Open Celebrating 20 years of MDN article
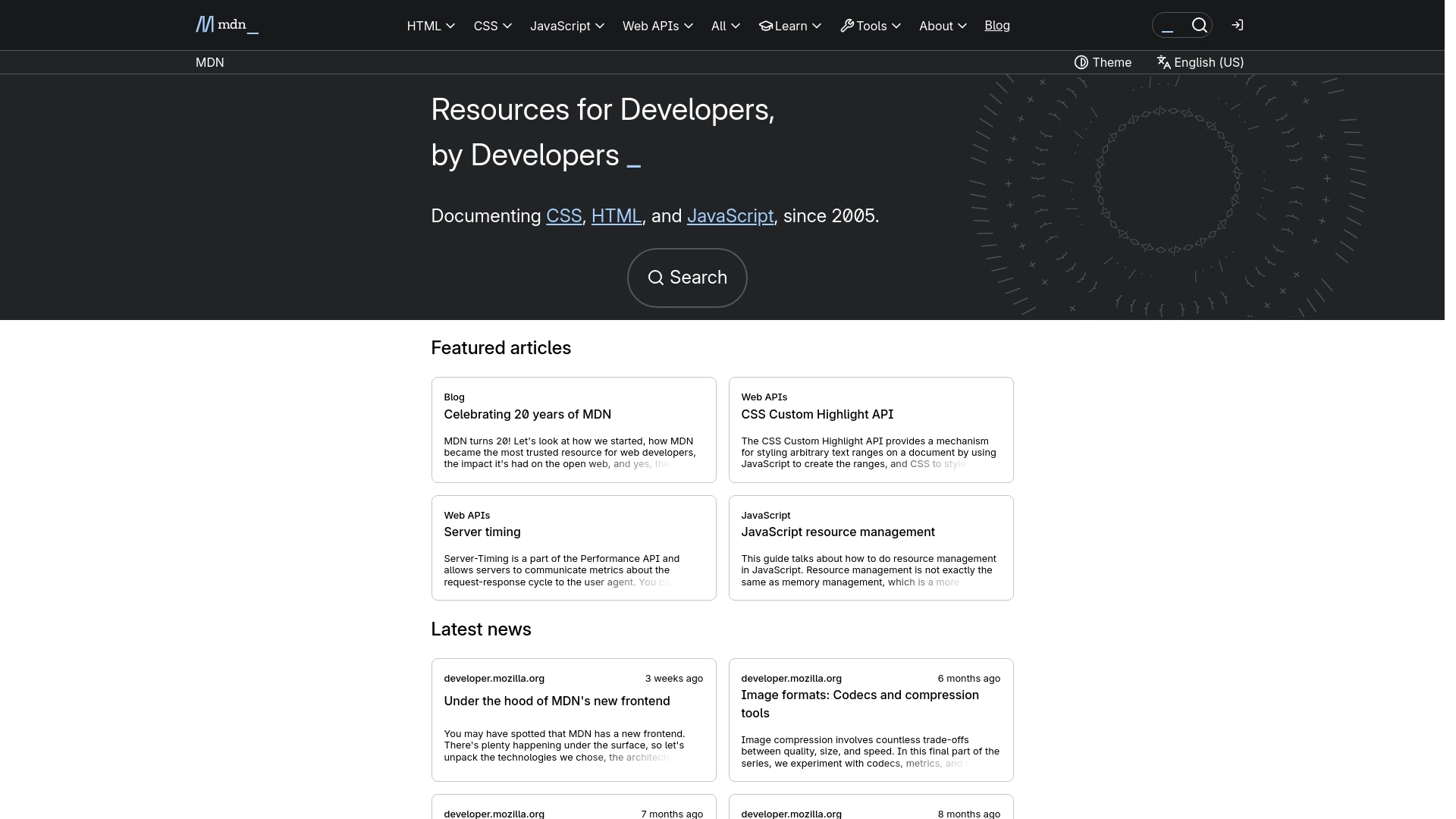 coord(527,414)
